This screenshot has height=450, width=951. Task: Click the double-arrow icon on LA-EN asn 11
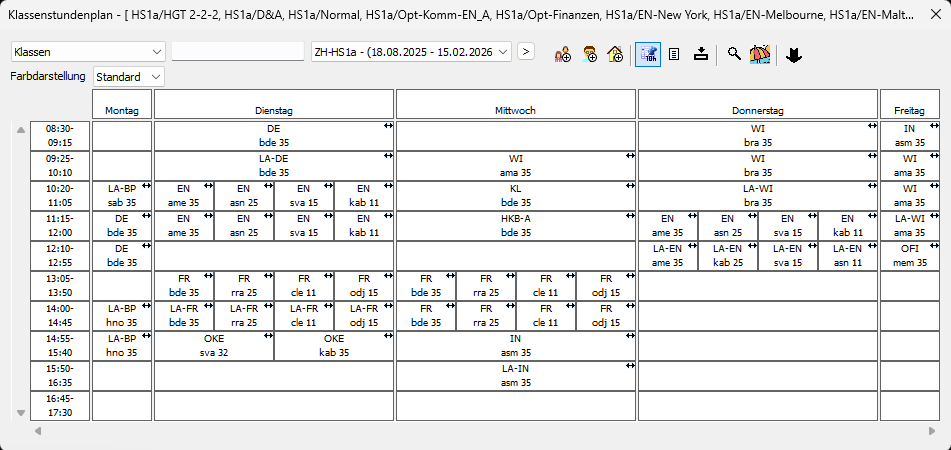coord(872,246)
